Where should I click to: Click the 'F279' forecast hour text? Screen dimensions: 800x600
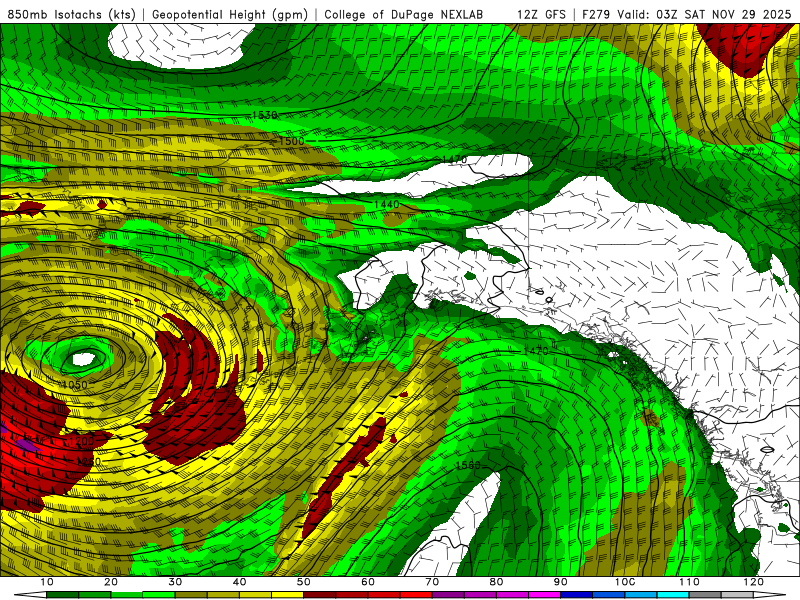[597, 15]
